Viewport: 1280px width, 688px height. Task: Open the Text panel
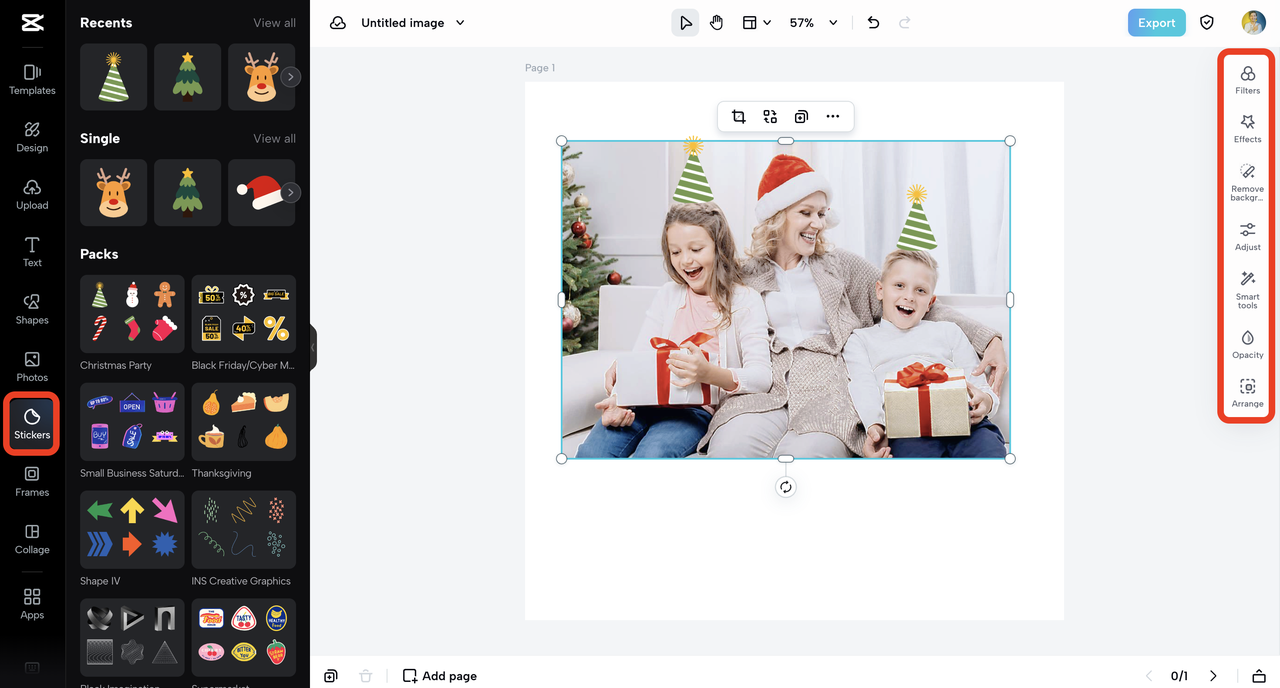(32, 252)
